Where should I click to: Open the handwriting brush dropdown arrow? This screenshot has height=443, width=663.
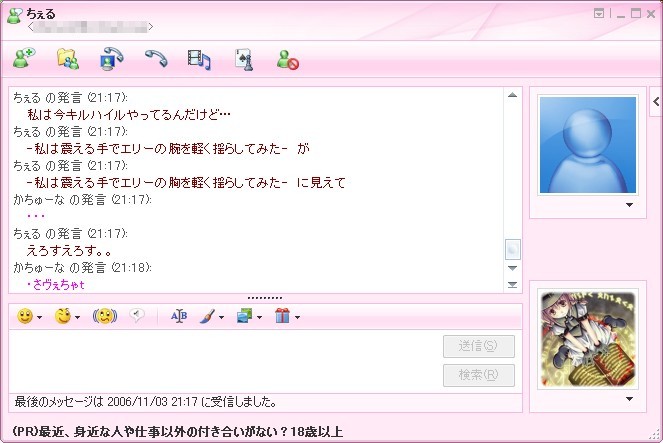point(221,317)
